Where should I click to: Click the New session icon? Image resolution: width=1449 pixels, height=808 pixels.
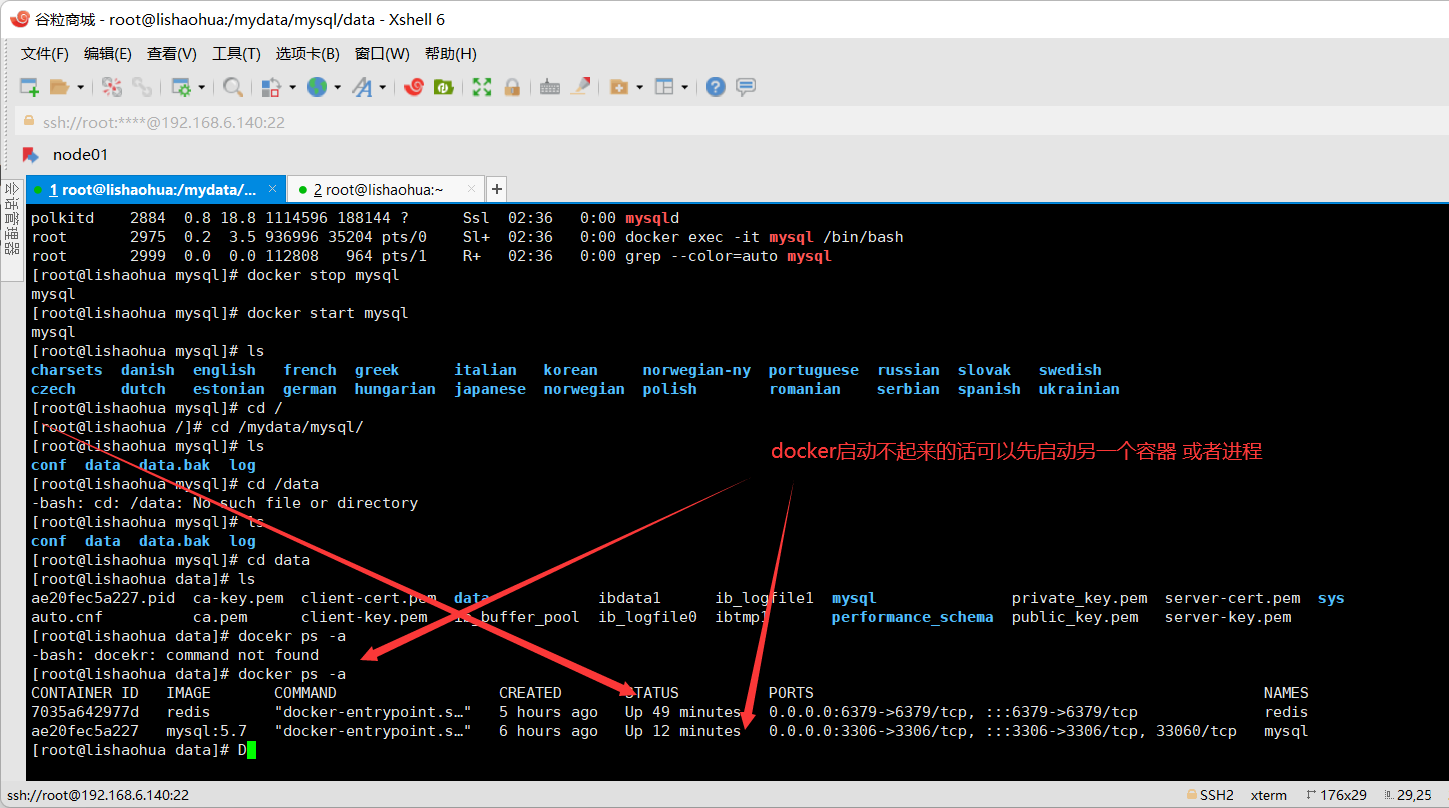[x=29, y=87]
